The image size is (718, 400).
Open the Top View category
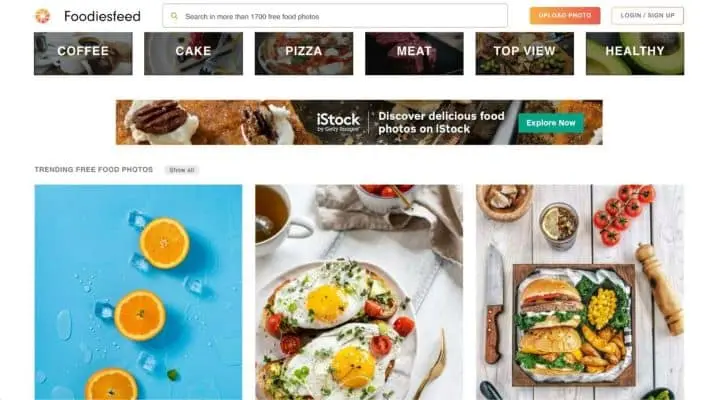[x=524, y=54]
